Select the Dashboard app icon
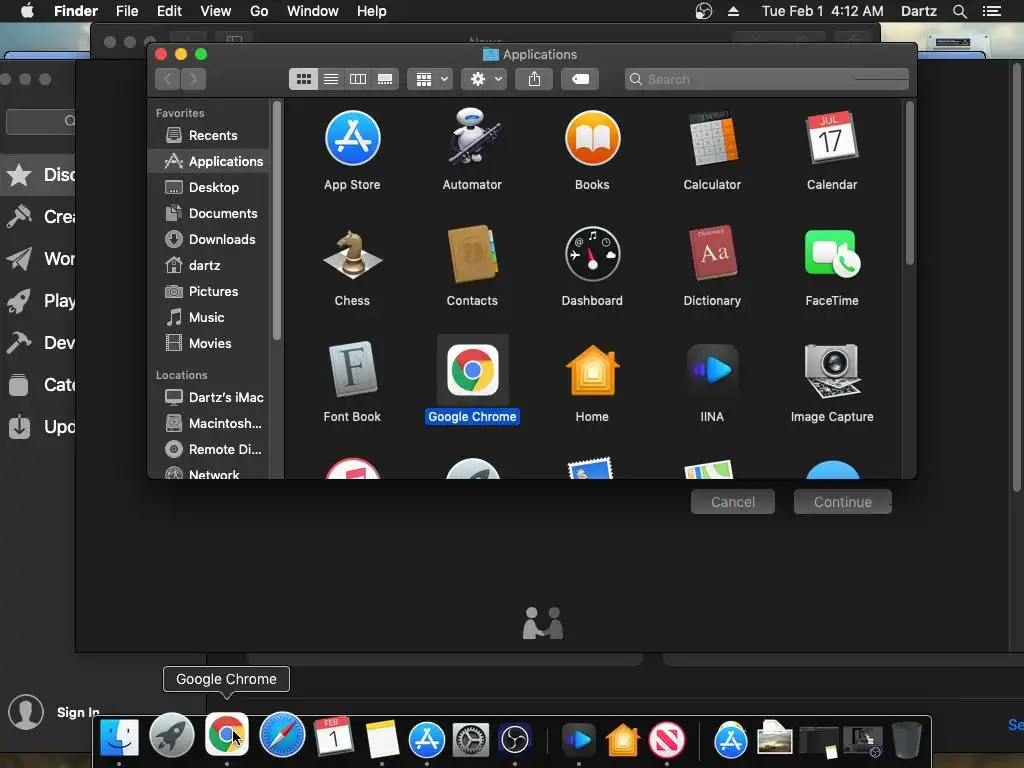The image size is (1024, 768). click(x=592, y=254)
